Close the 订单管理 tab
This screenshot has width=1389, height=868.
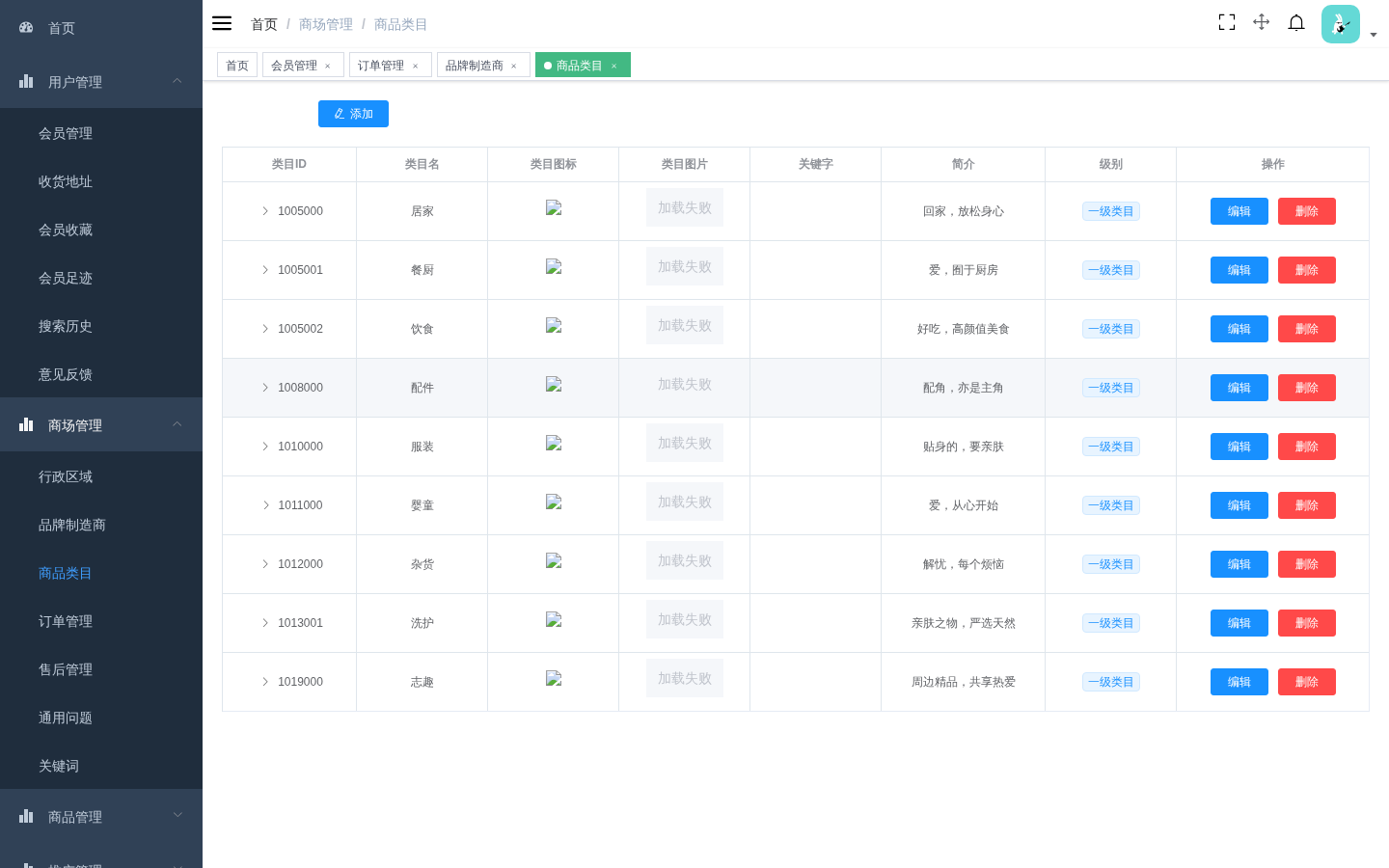pos(416,66)
